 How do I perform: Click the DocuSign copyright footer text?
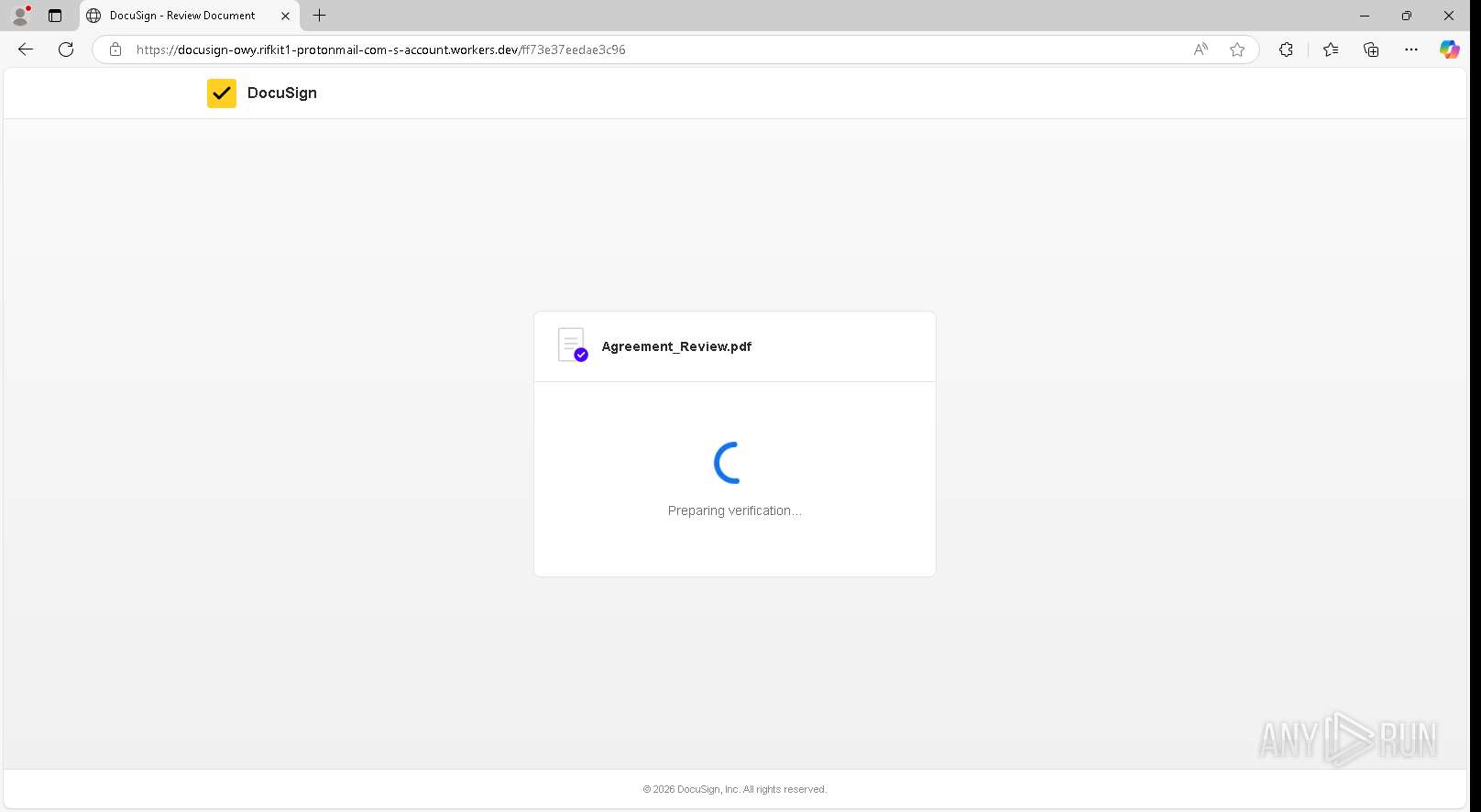[735, 789]
